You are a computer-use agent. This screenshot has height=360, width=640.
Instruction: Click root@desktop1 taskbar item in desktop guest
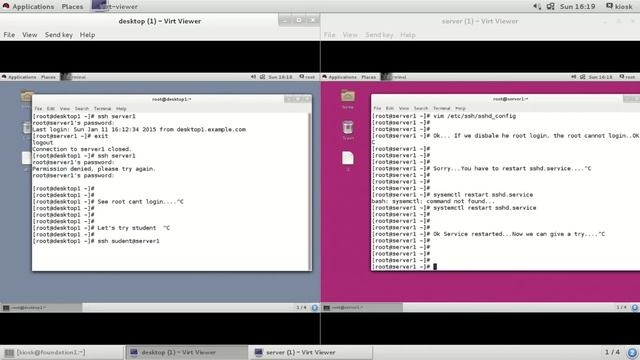(x=41, y=307)
